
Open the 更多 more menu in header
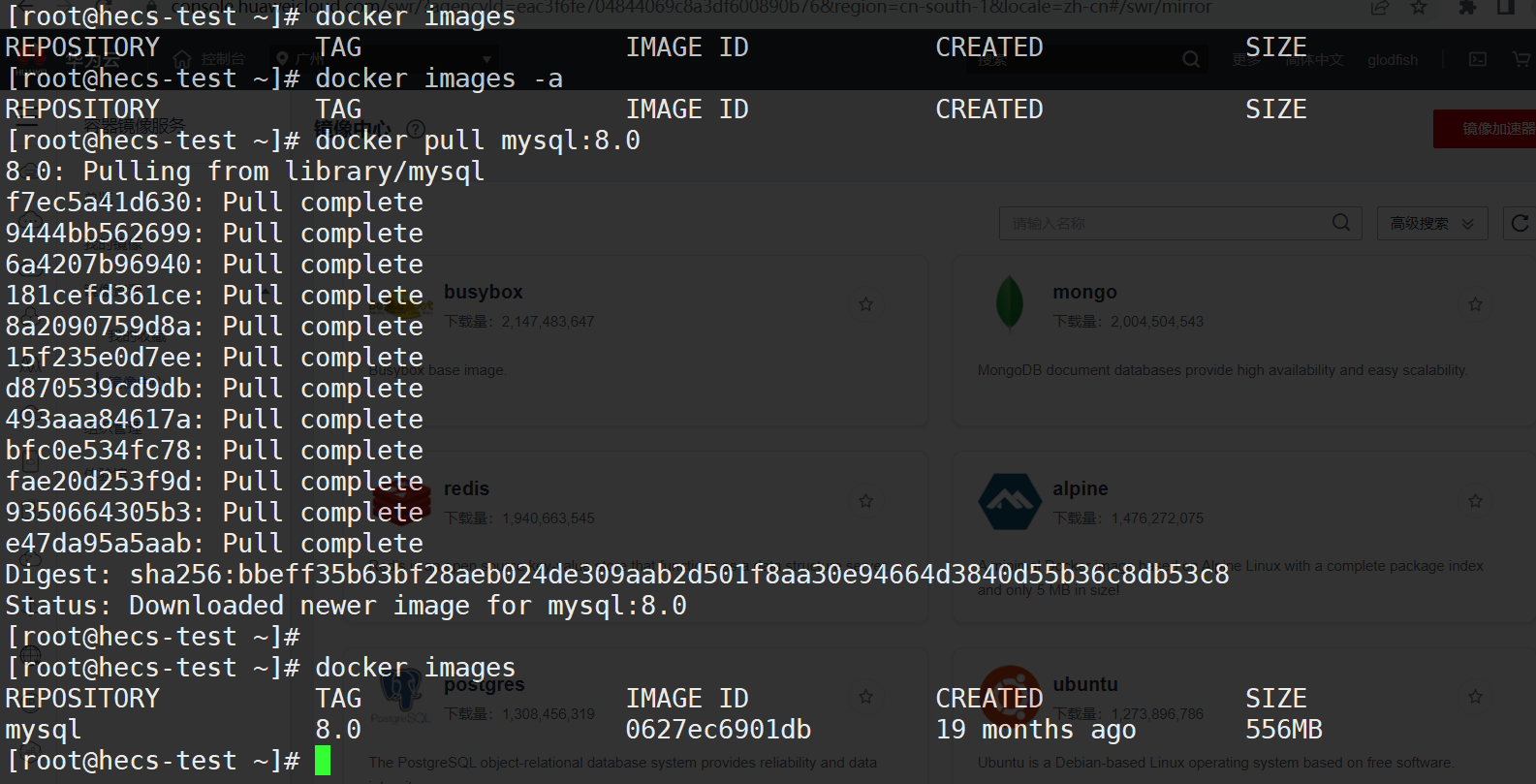(x=1246, y=60)
